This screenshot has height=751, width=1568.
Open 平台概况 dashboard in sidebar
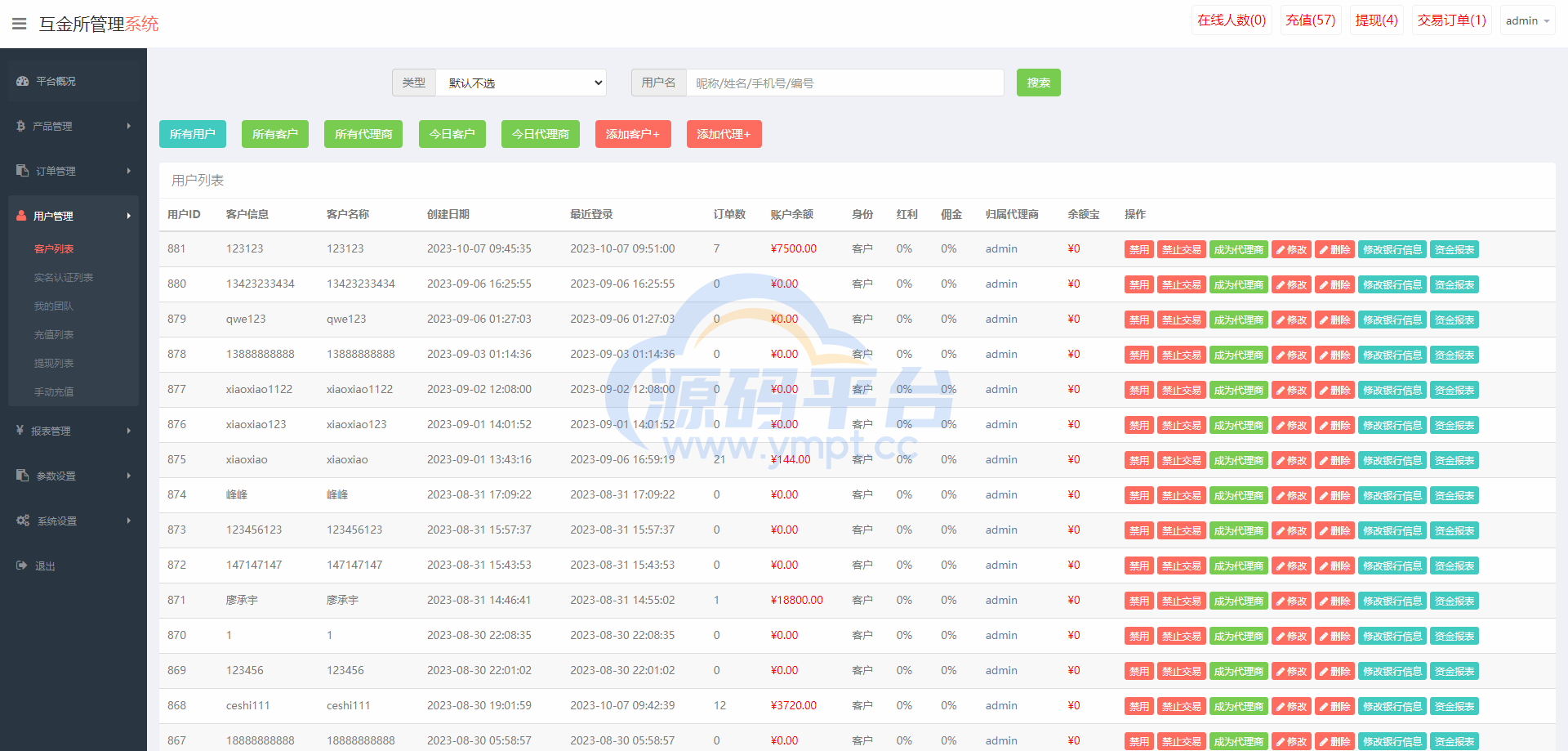(73, 81)
